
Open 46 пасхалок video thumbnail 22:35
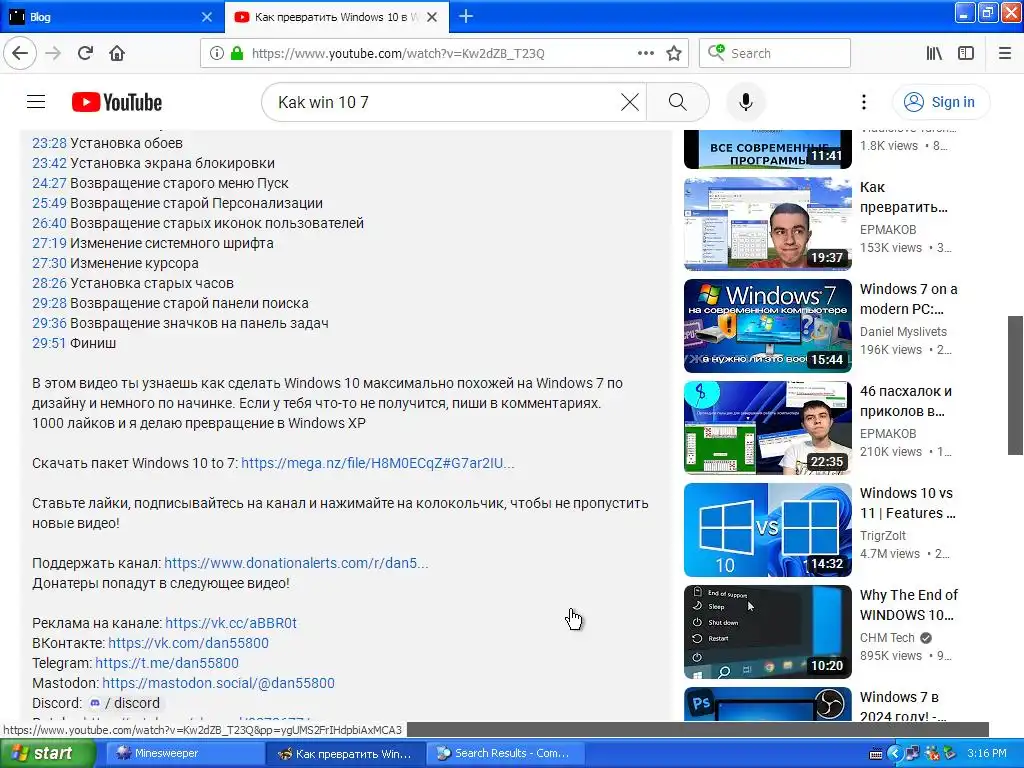(767, 428)
